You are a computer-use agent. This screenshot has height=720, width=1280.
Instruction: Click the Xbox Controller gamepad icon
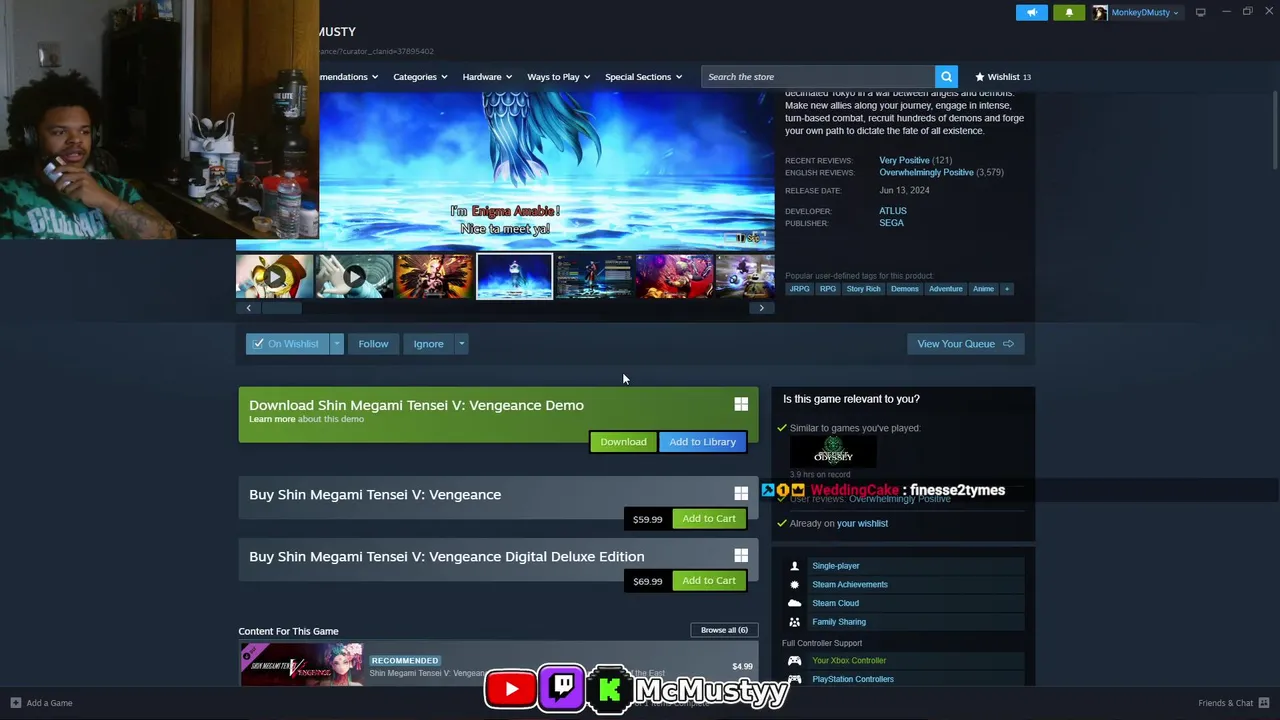(795, 660)
